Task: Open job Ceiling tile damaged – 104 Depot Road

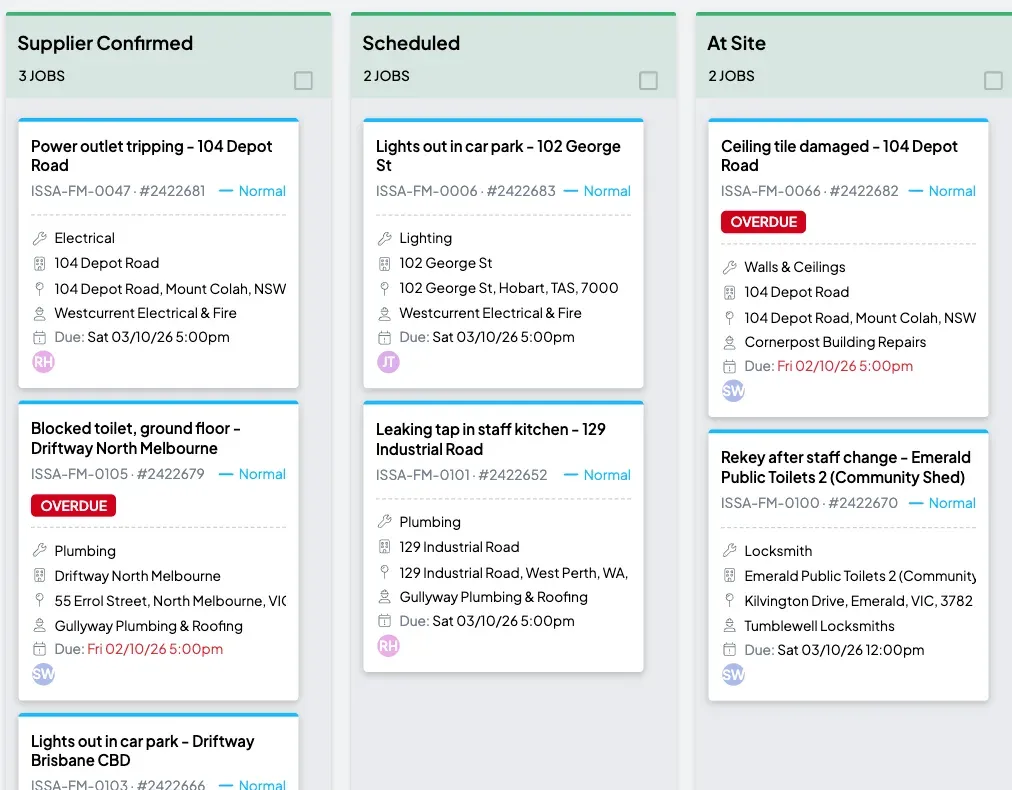Action: click(839, 156)
